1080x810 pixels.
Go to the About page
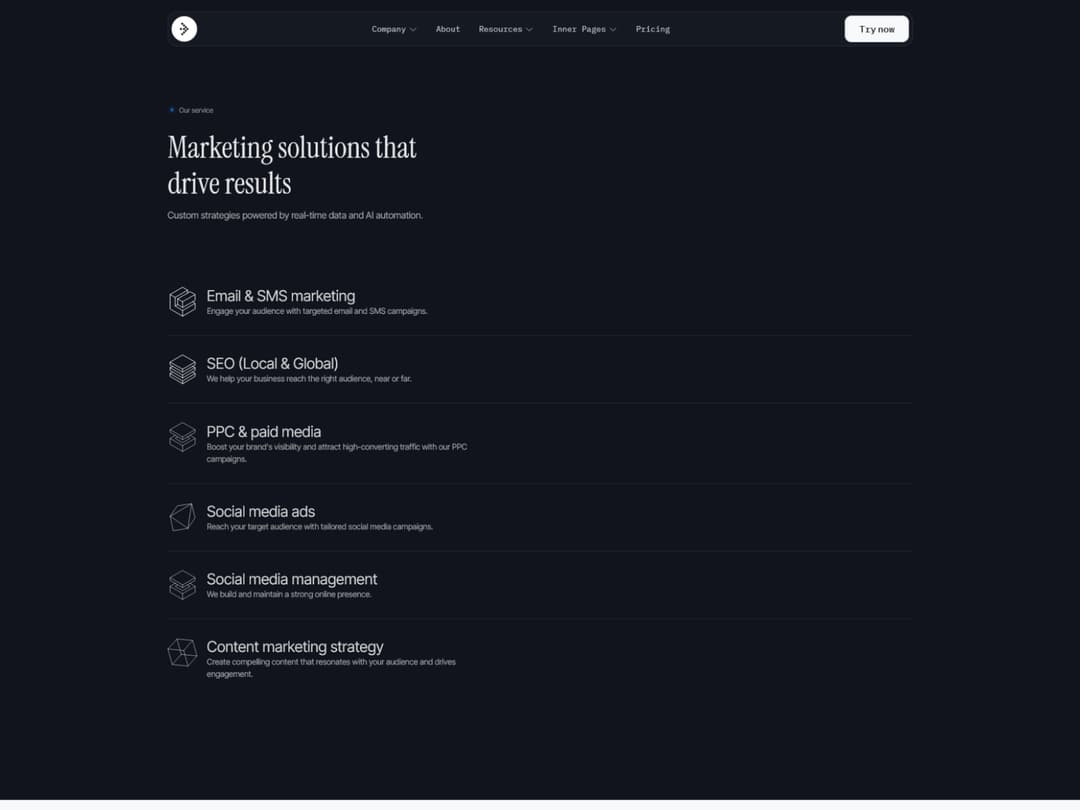pyautogui.click(x=448, y=29)
